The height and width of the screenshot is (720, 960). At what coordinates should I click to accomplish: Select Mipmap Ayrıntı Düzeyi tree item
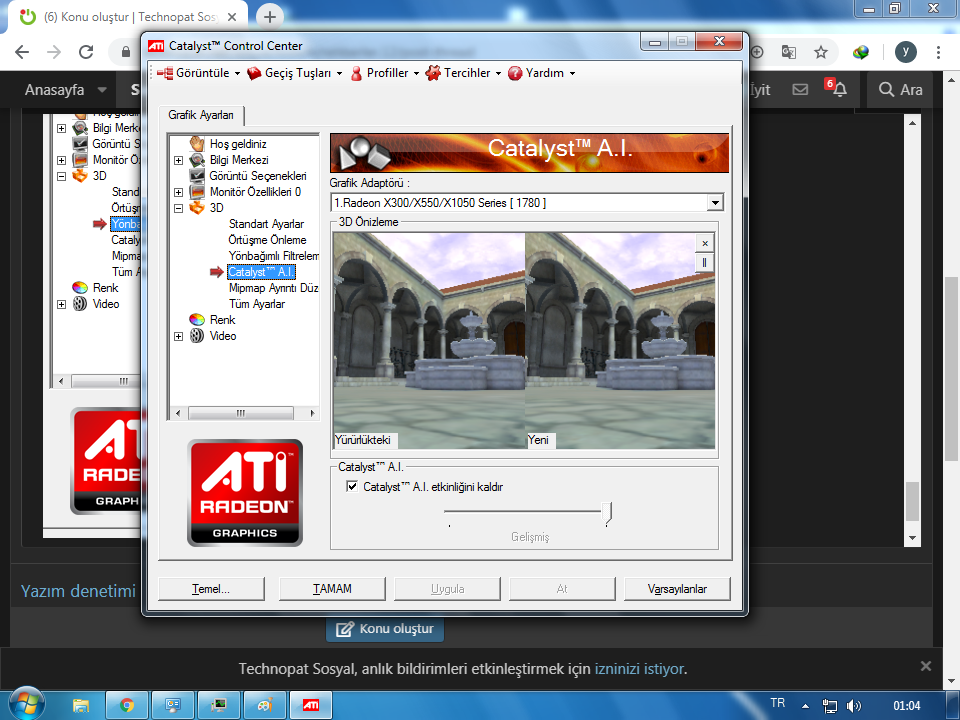(273, 288)
